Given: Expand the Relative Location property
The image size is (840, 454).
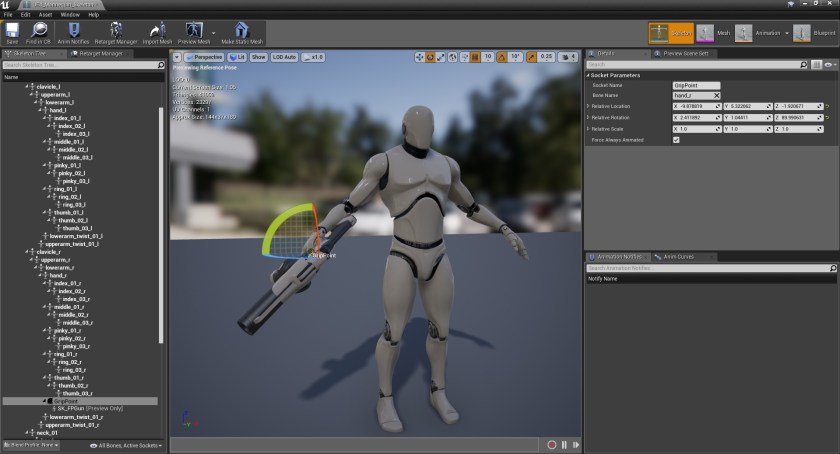Looking at the screenshot, I should (x=588, y=106).
